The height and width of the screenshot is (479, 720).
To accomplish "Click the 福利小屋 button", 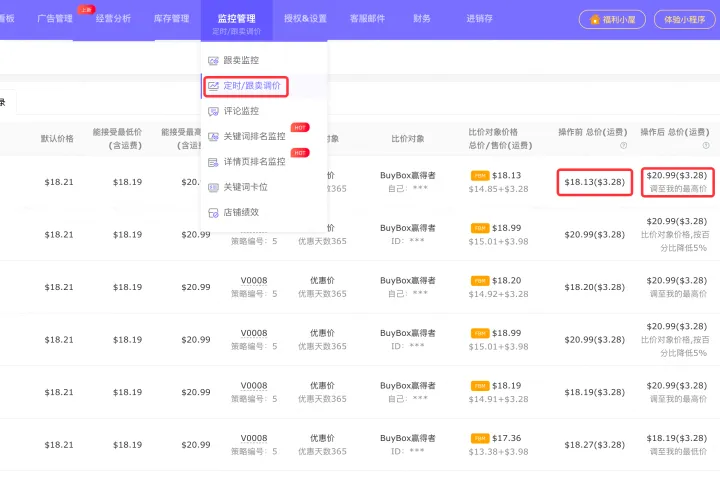I will 612,20.
